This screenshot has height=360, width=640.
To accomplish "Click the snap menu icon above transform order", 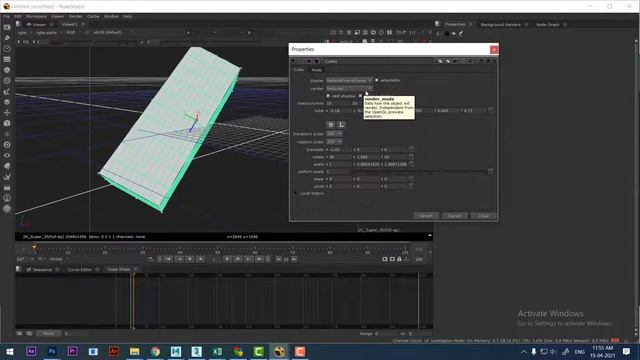I will click(x=341, y=124).
